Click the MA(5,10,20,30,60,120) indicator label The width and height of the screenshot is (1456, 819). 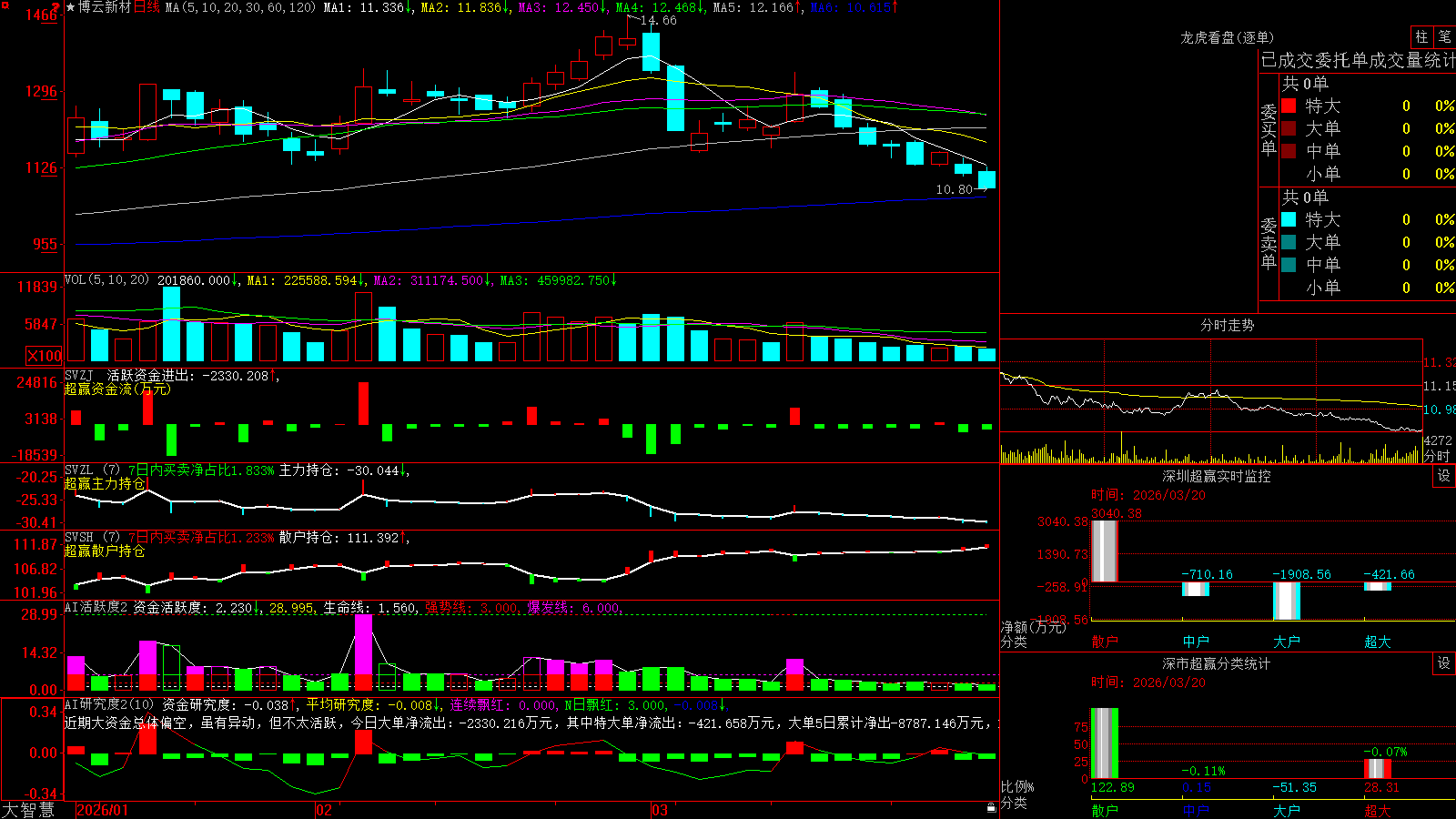pyautogui.click(x=240, y=7)
